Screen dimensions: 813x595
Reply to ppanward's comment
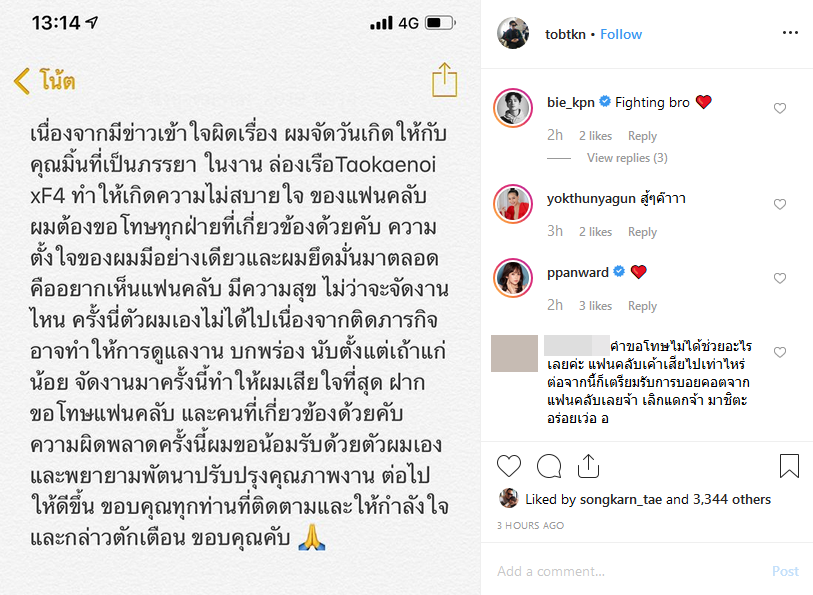642,306
